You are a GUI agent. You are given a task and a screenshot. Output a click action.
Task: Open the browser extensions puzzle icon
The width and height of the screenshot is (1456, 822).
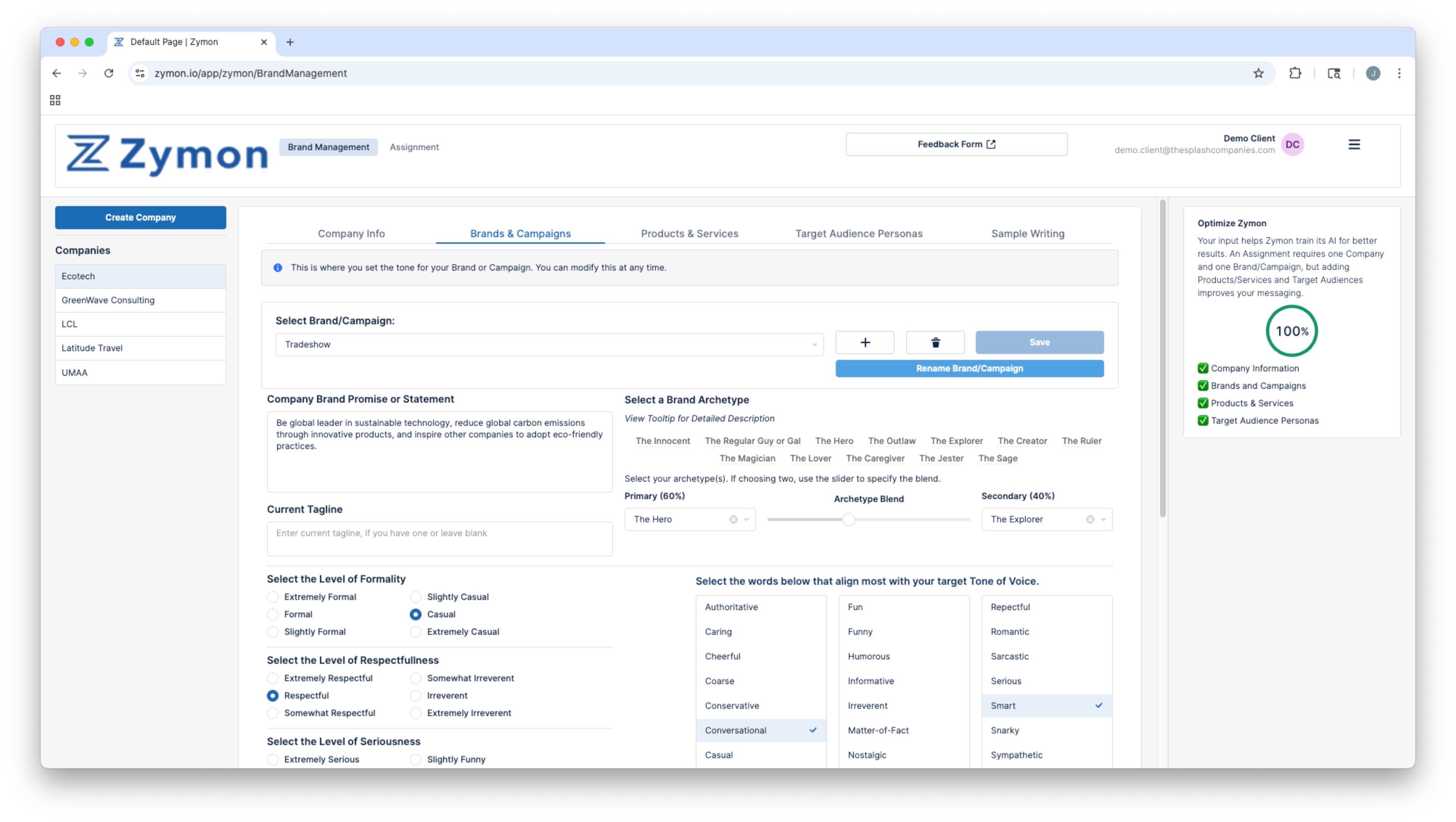coord(1295,73)
